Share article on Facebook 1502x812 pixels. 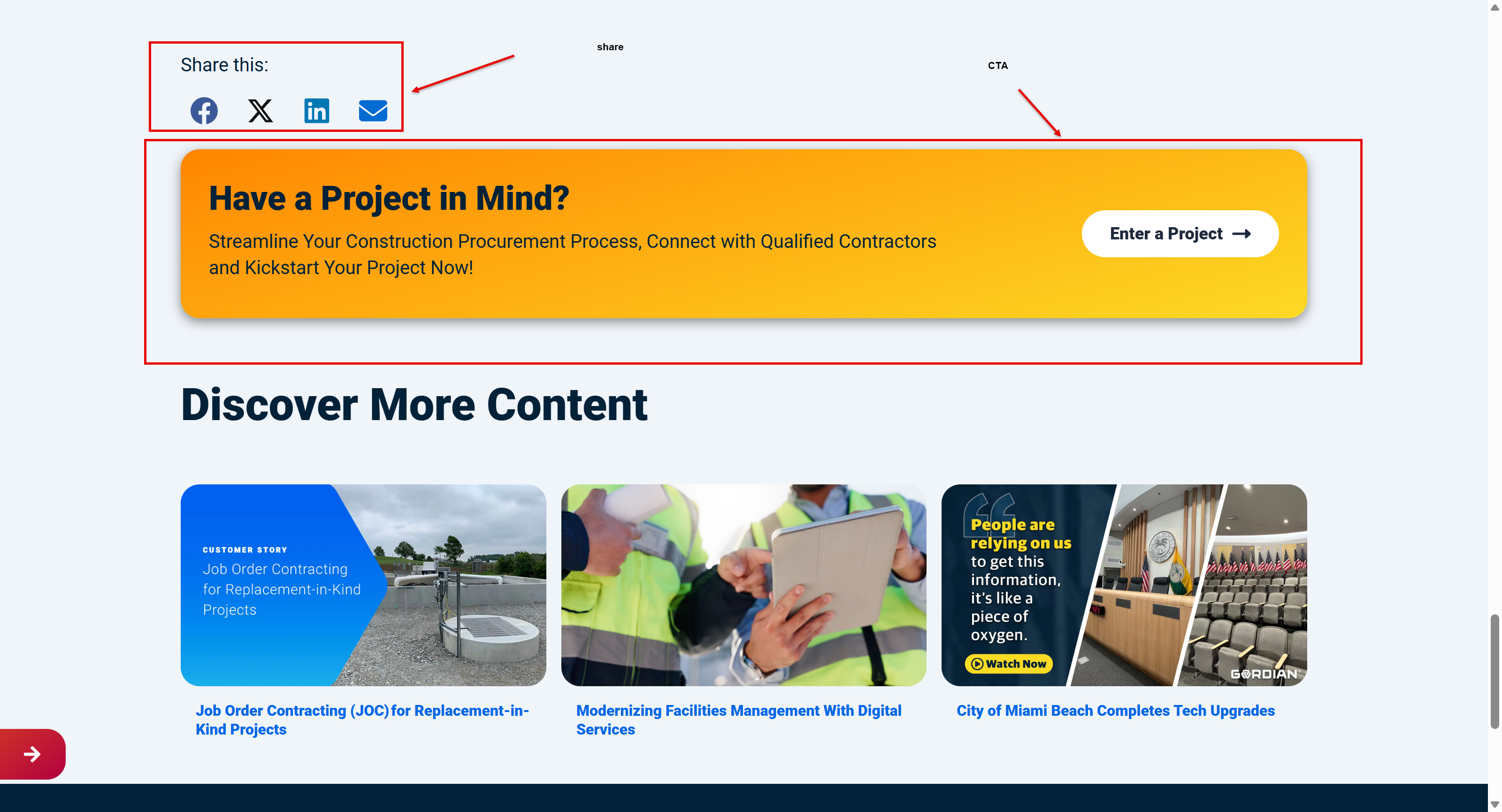(x=204, y=111)
